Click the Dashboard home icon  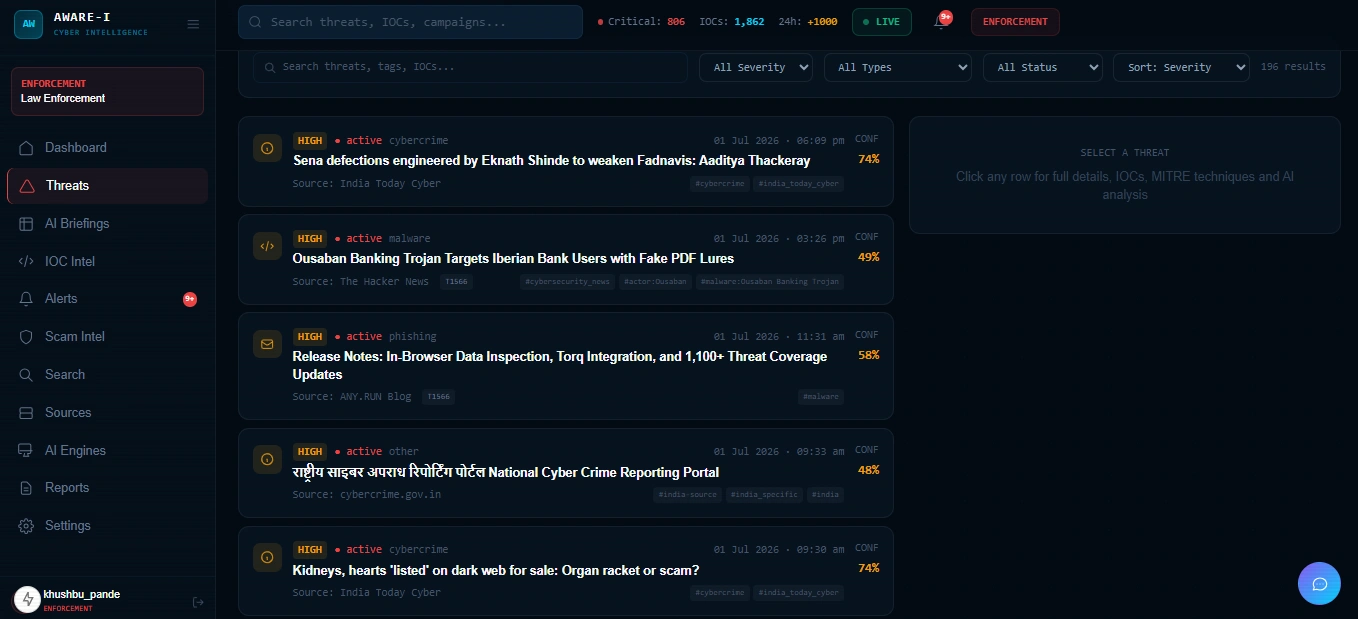[x=26, y=148]
